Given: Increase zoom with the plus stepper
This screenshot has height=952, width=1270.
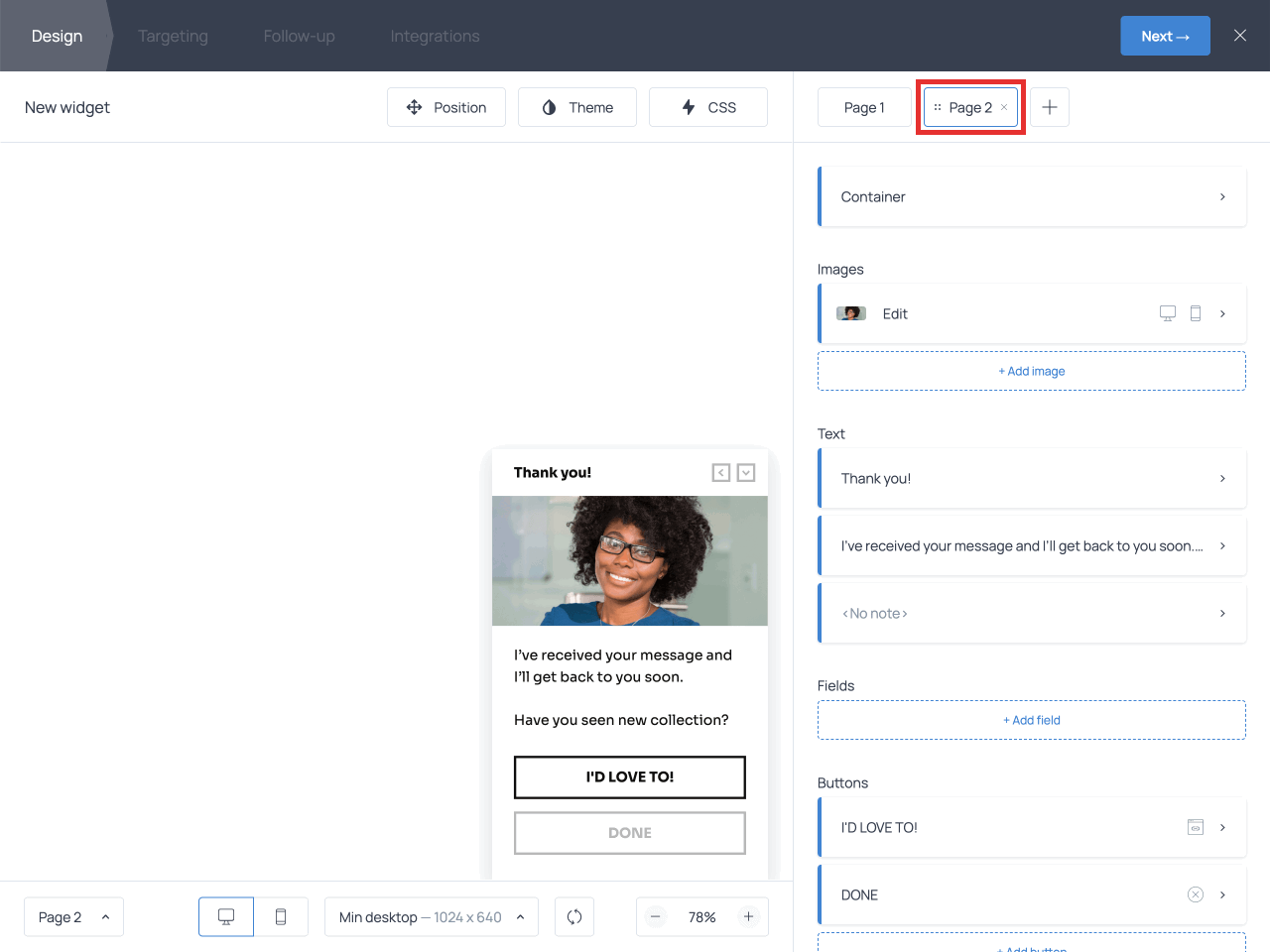Looking at the screenshot, I should point(748,916).
